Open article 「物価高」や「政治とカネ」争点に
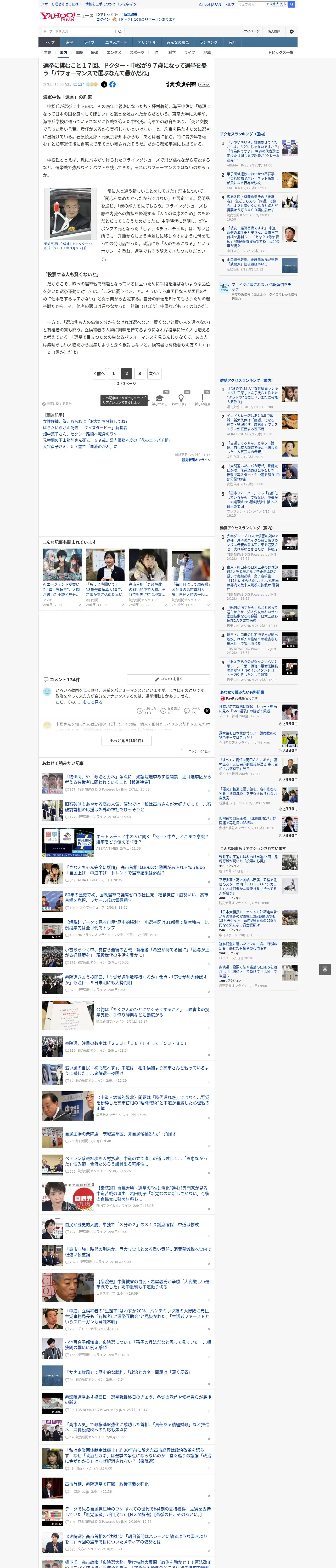The image size is (336, 1568). (x=138, y=779)
